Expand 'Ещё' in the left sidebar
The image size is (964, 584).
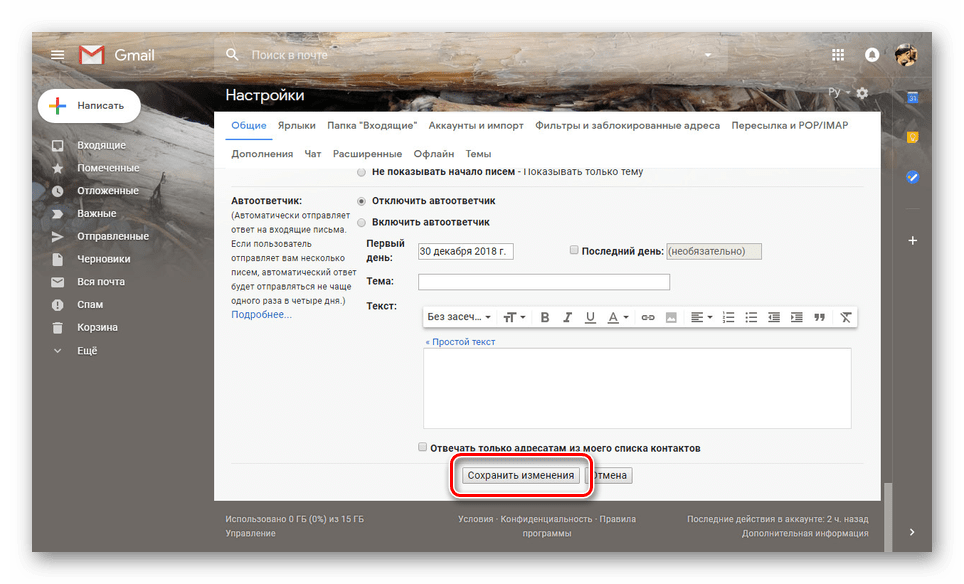[x=86, y=351]
